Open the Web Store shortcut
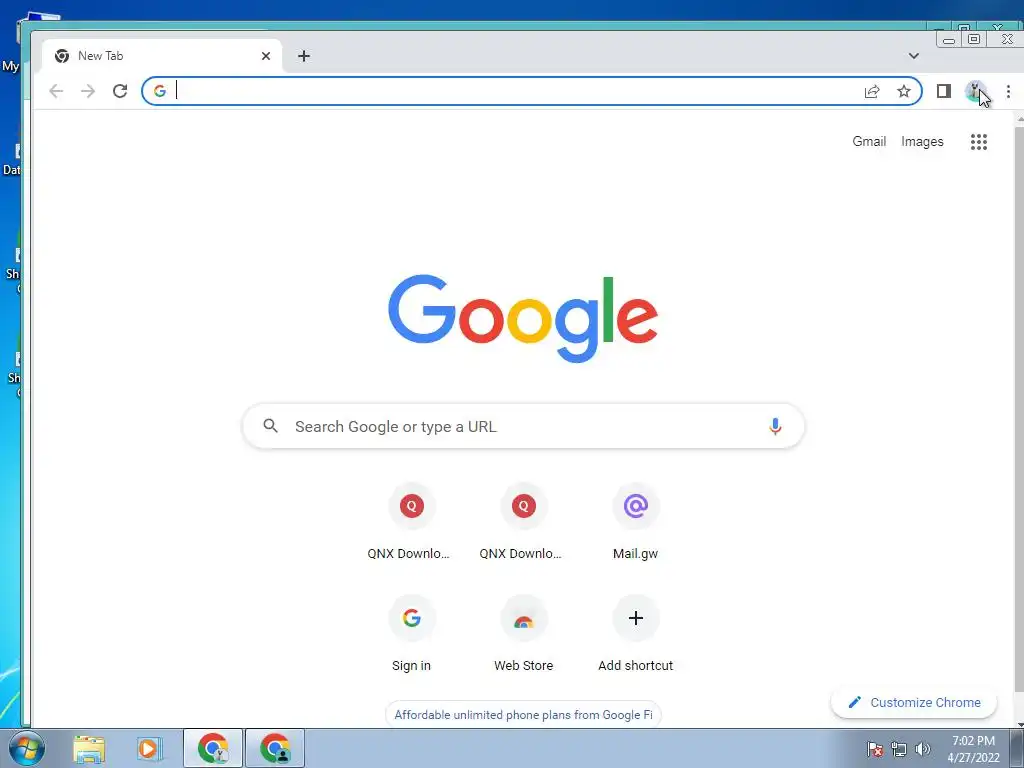The width and height of the screenshot is (1024, 768). pyautogui.click(x=524, y=634)
